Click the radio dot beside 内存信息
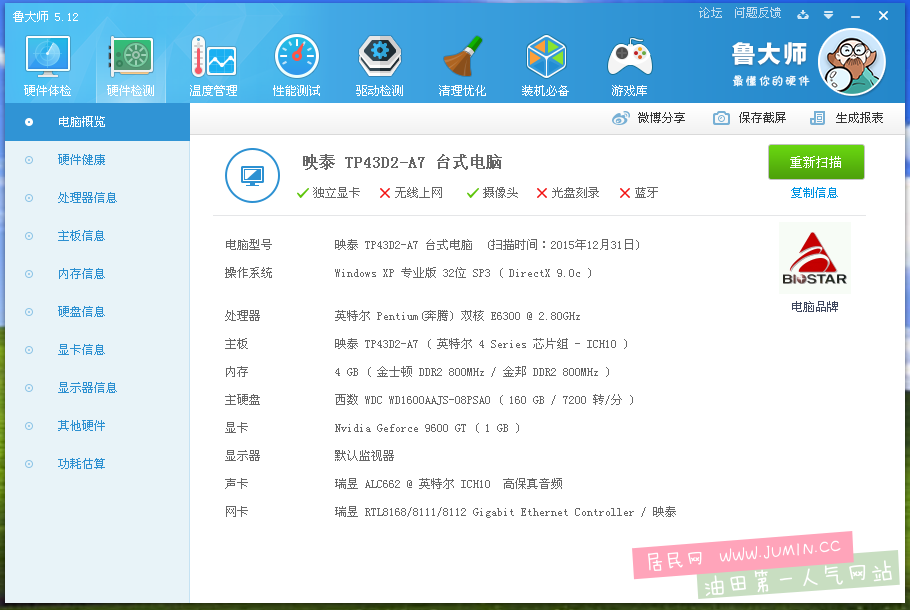The height and width of the screenshot is (610, 910). click(x=29, y=274)
